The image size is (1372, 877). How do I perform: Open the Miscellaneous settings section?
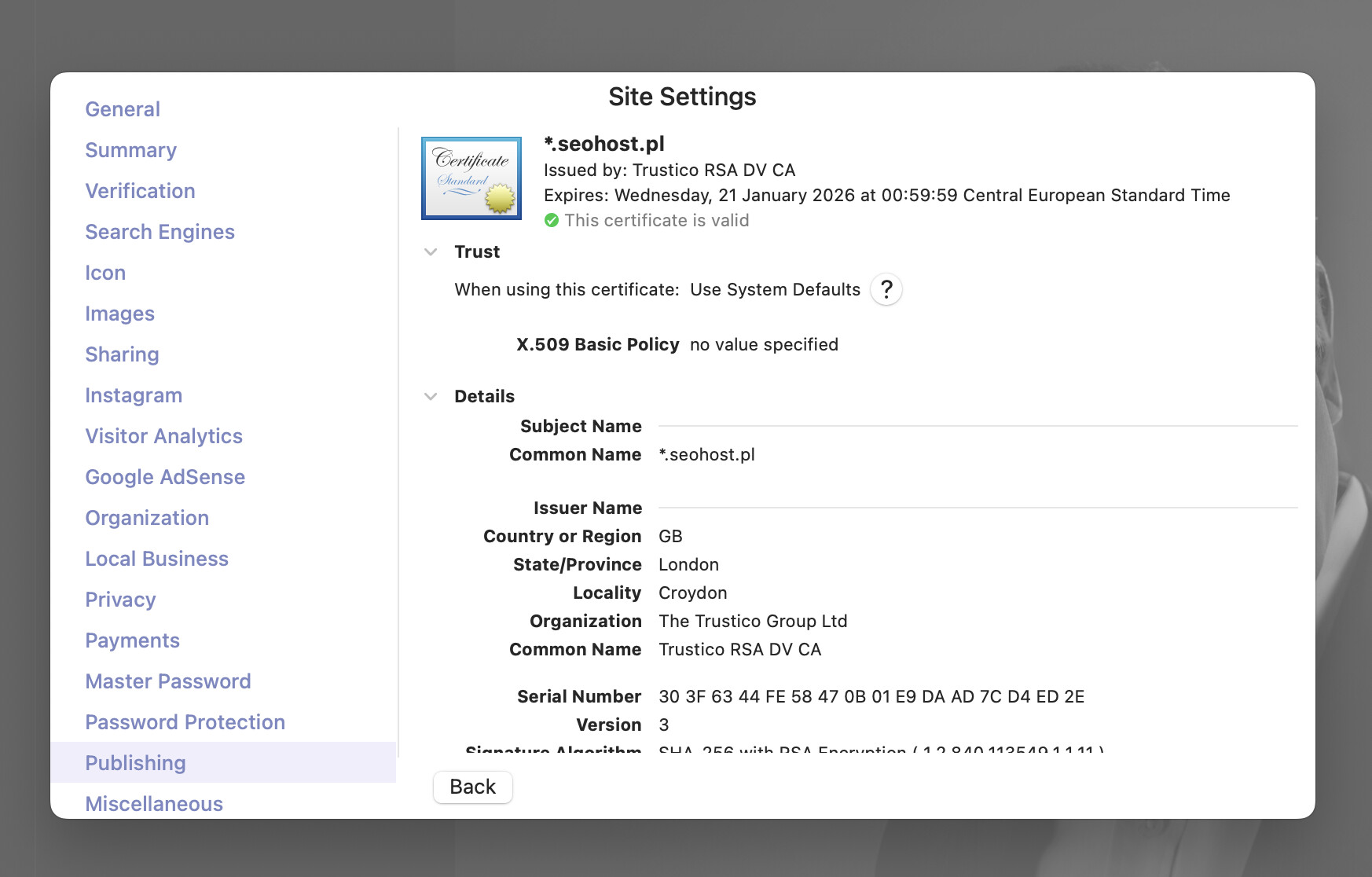pos(155,804)
